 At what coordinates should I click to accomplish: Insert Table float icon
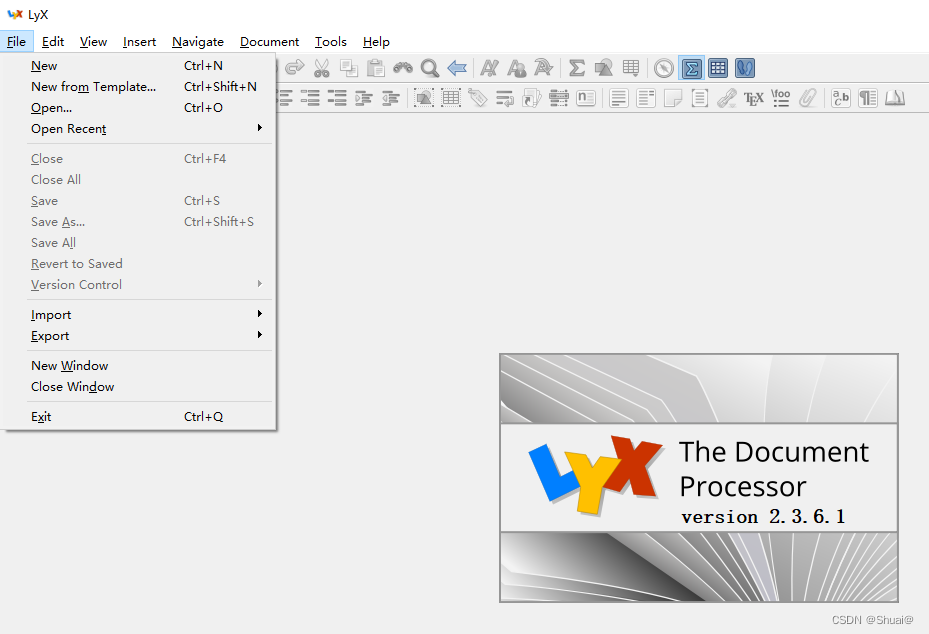(x=451, y=98)
